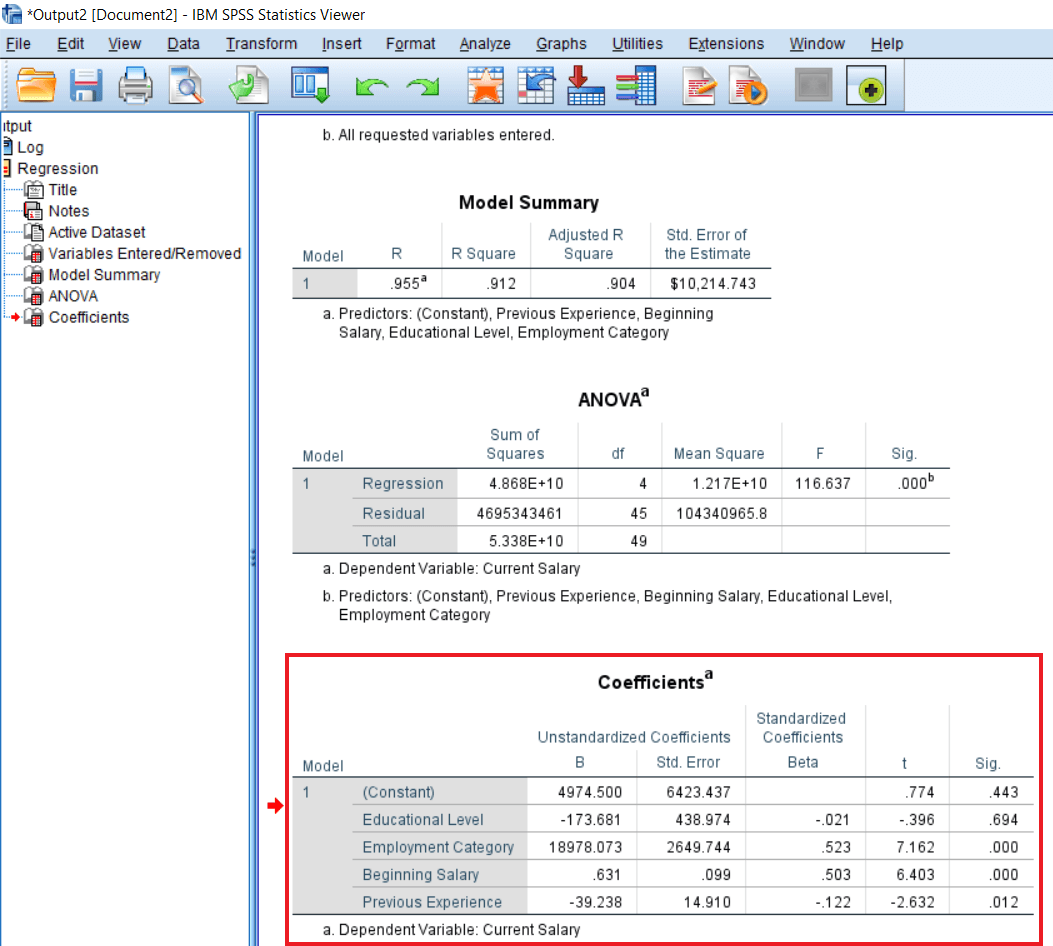Click the ANOVA table title
1053x946 pixels.
pyautogui.click(x=613, y=398)
